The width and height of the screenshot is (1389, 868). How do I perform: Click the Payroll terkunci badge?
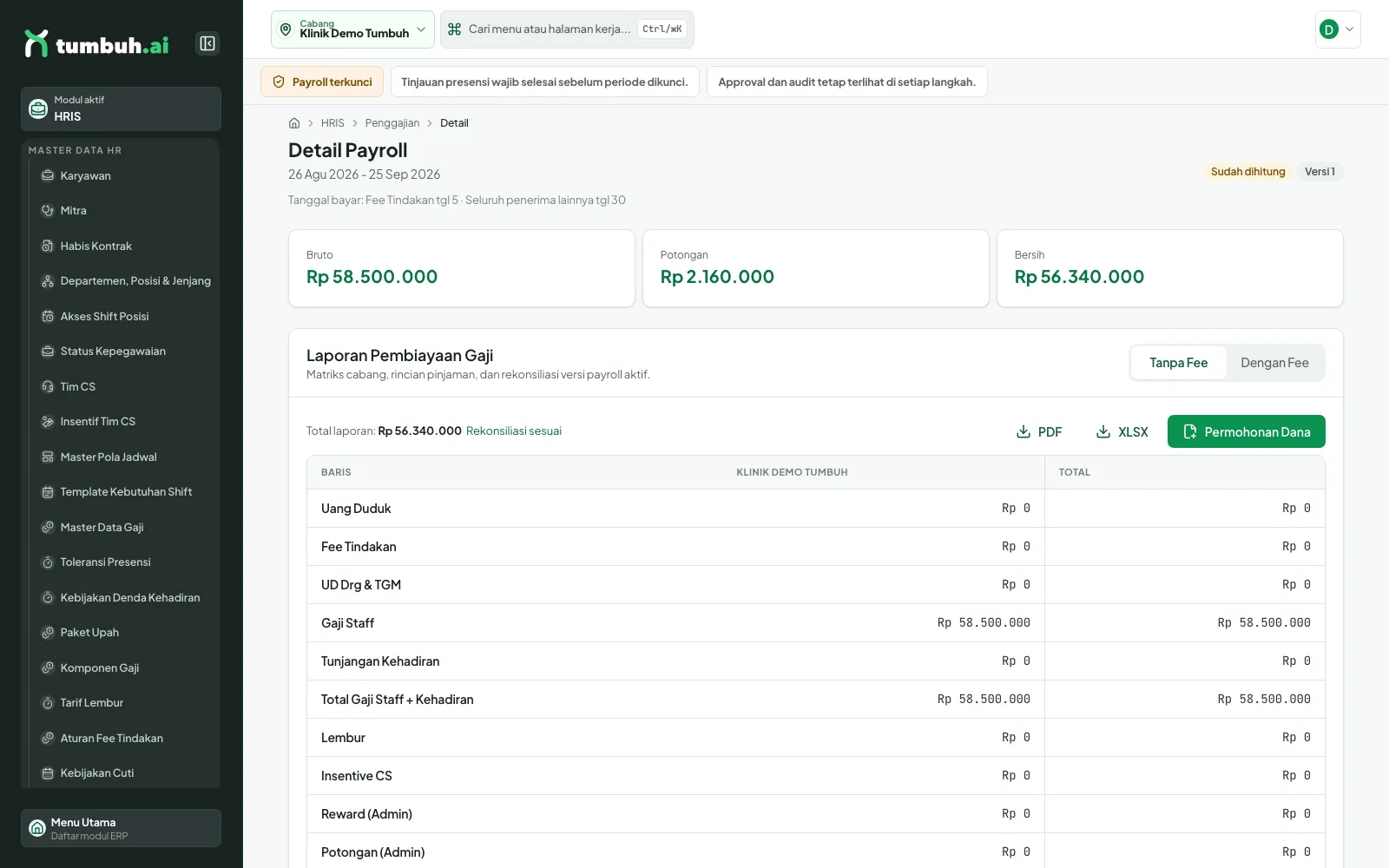tap(322, 82)
